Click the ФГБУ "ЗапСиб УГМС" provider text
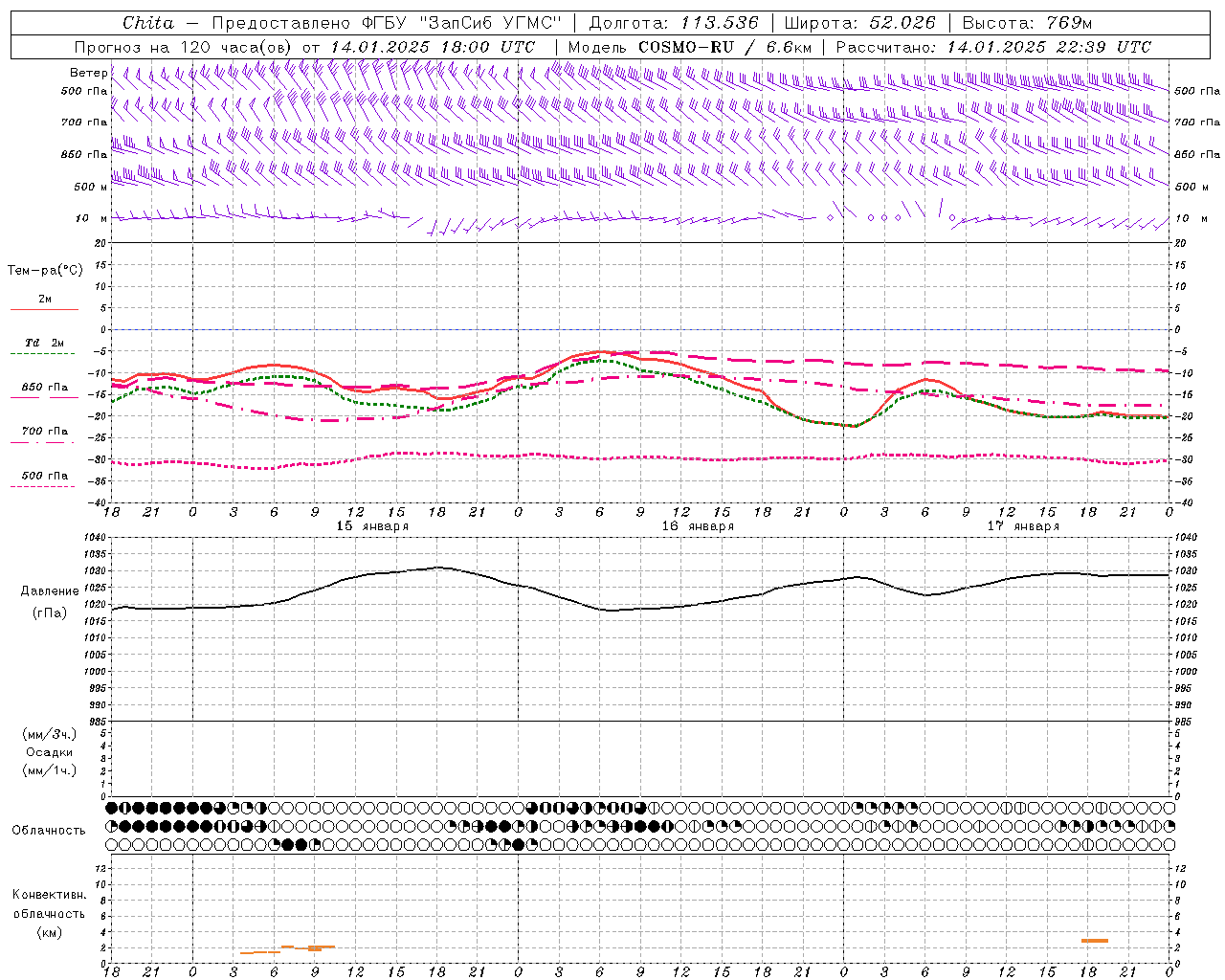This screenshot has width=1225, height=980. tap(462, 23)
